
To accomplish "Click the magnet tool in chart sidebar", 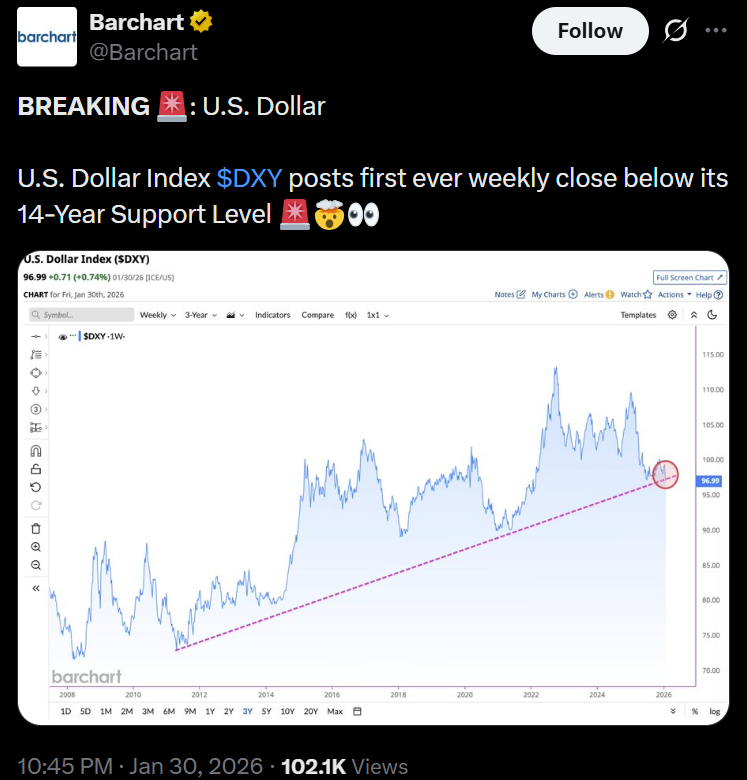I will 36,451.
